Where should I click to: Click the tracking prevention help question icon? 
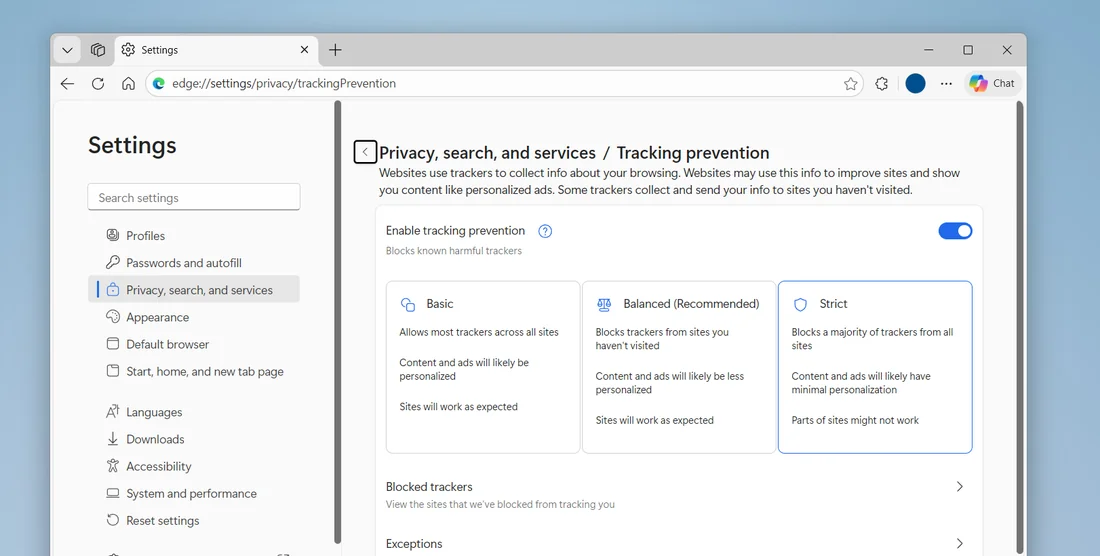click(x=545, y=231)
